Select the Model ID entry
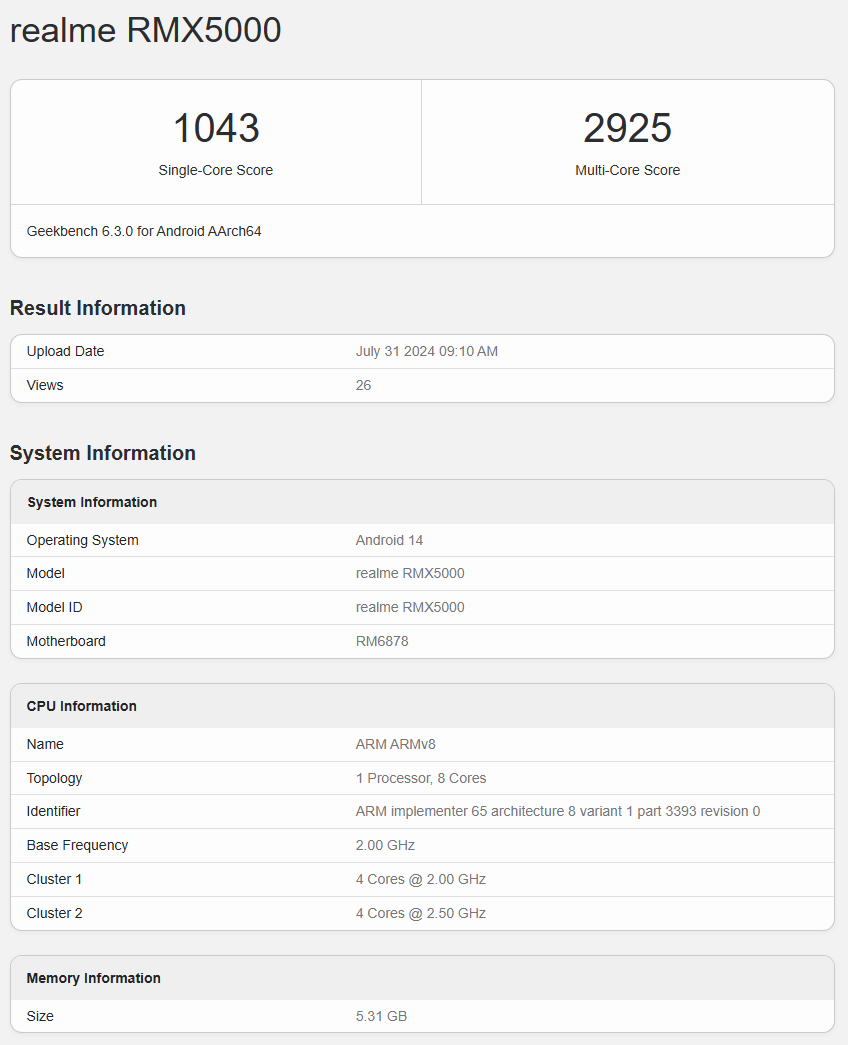 pyautogui.click(x=409, y=607)
